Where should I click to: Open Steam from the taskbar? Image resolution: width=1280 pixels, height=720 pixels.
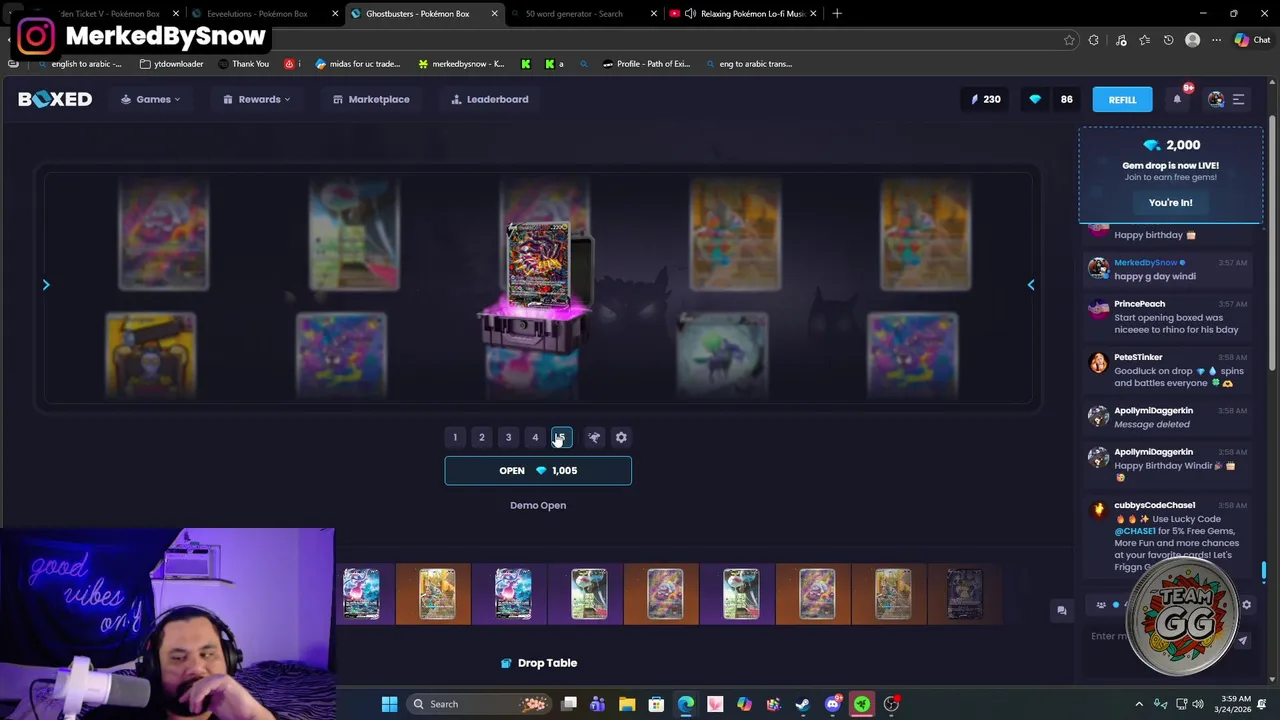pos(803,704)
